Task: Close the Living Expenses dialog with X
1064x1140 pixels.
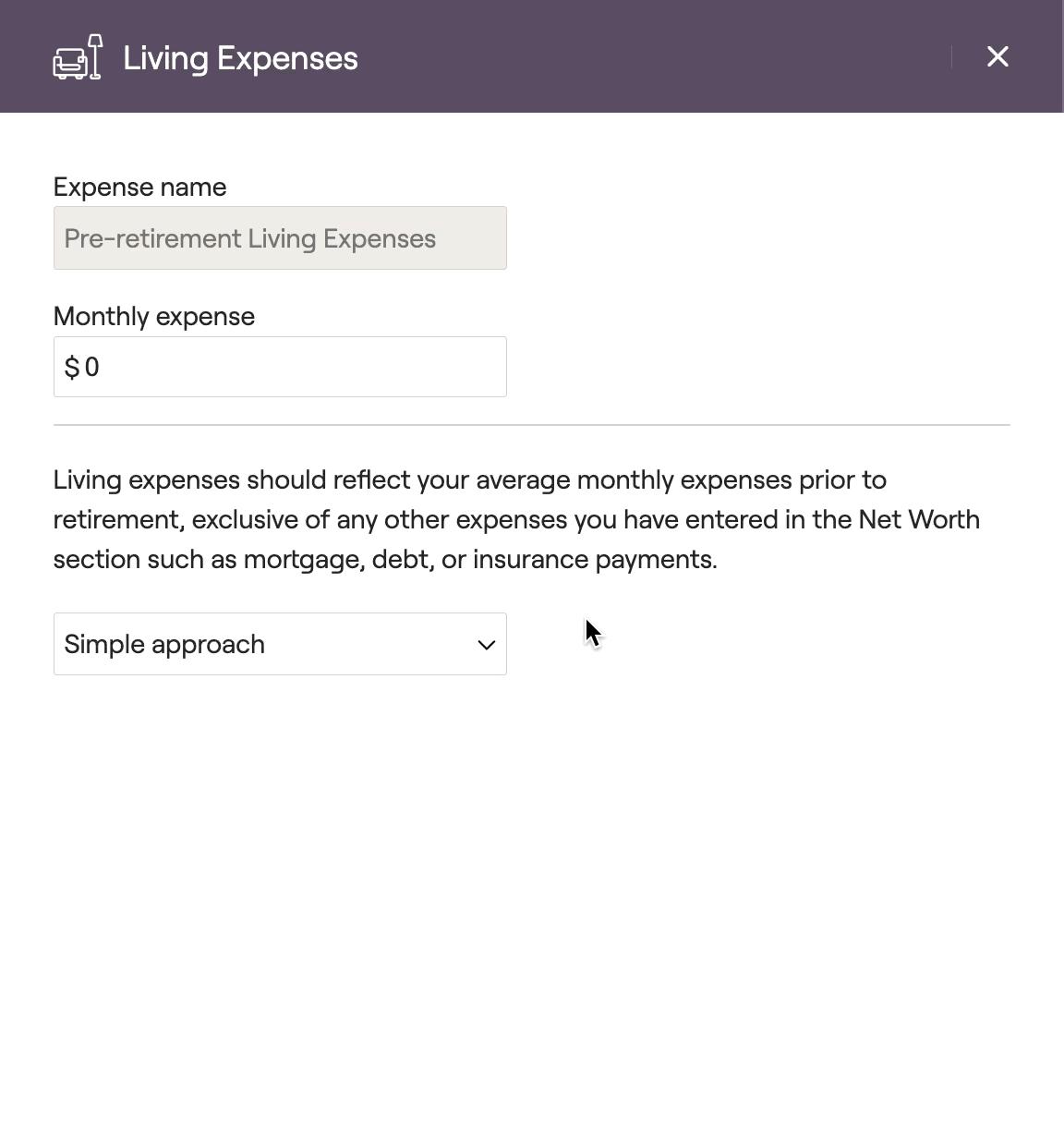Action: point(997,56)
